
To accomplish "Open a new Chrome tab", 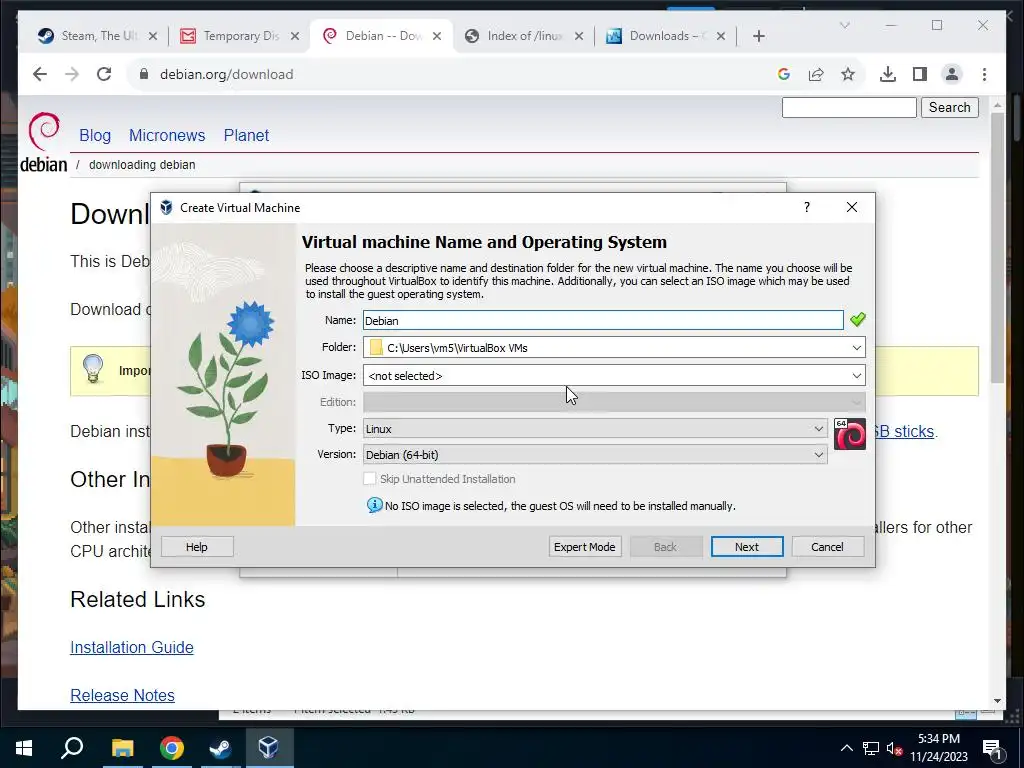I will 759,36.
